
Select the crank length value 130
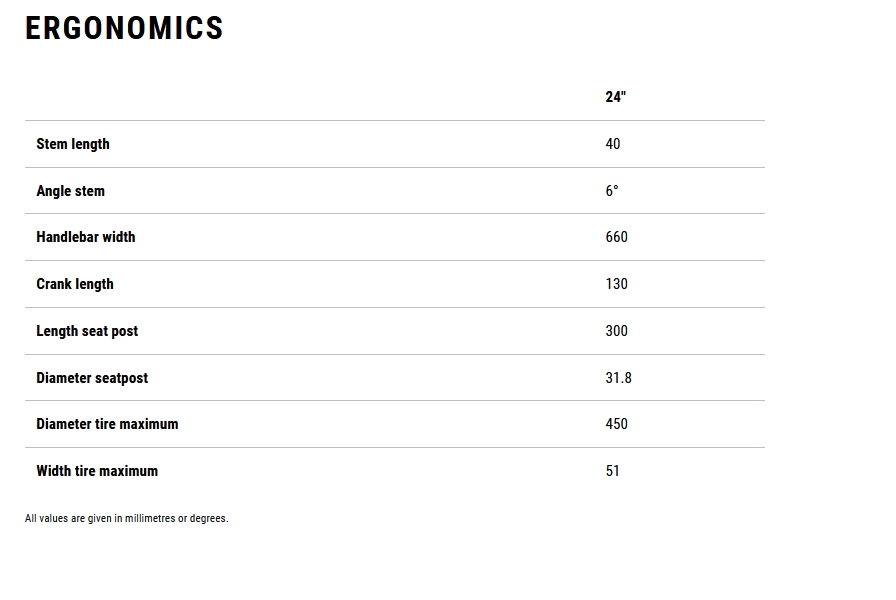coord(617,284)
